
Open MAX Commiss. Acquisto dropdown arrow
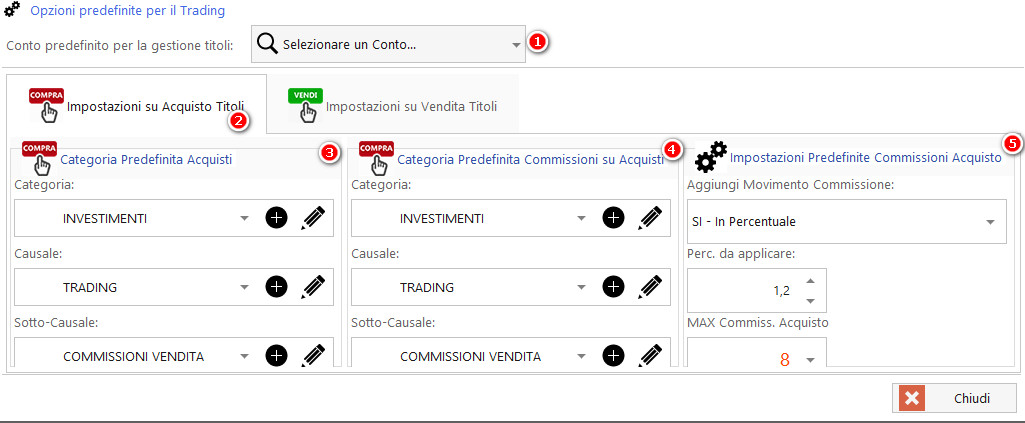(x=810, y=359)
